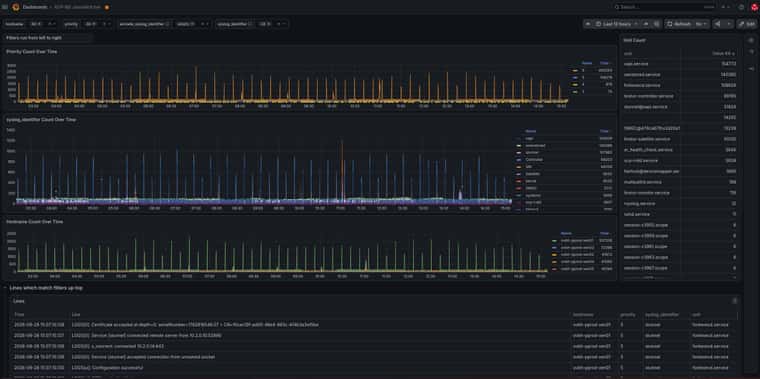Image resolution: width=760 pixels, height=379 pixels.
Task: Sort priority legend by Total column
Action: [x=604, y=63]
